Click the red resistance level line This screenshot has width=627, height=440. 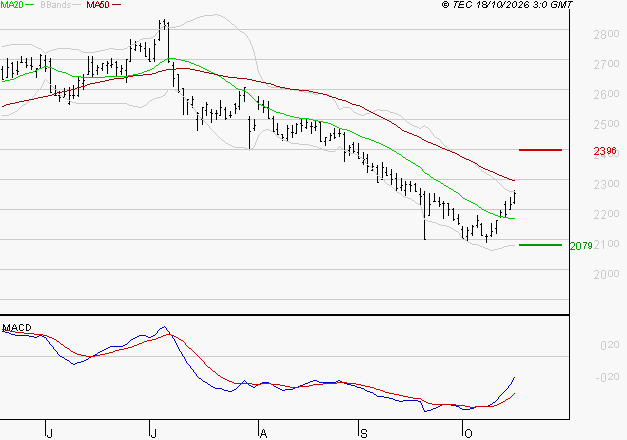point(540,150)
